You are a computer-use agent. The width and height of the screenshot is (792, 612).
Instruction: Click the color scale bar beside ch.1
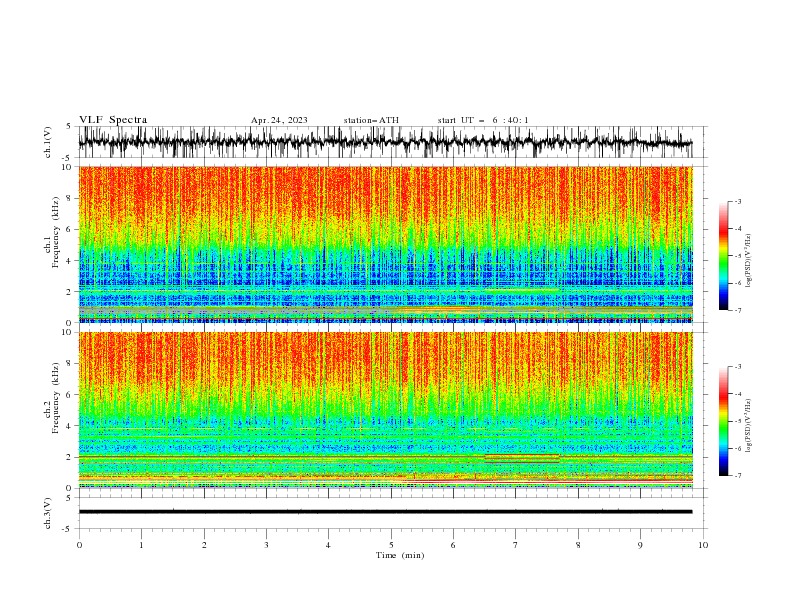tap(723, 256)
